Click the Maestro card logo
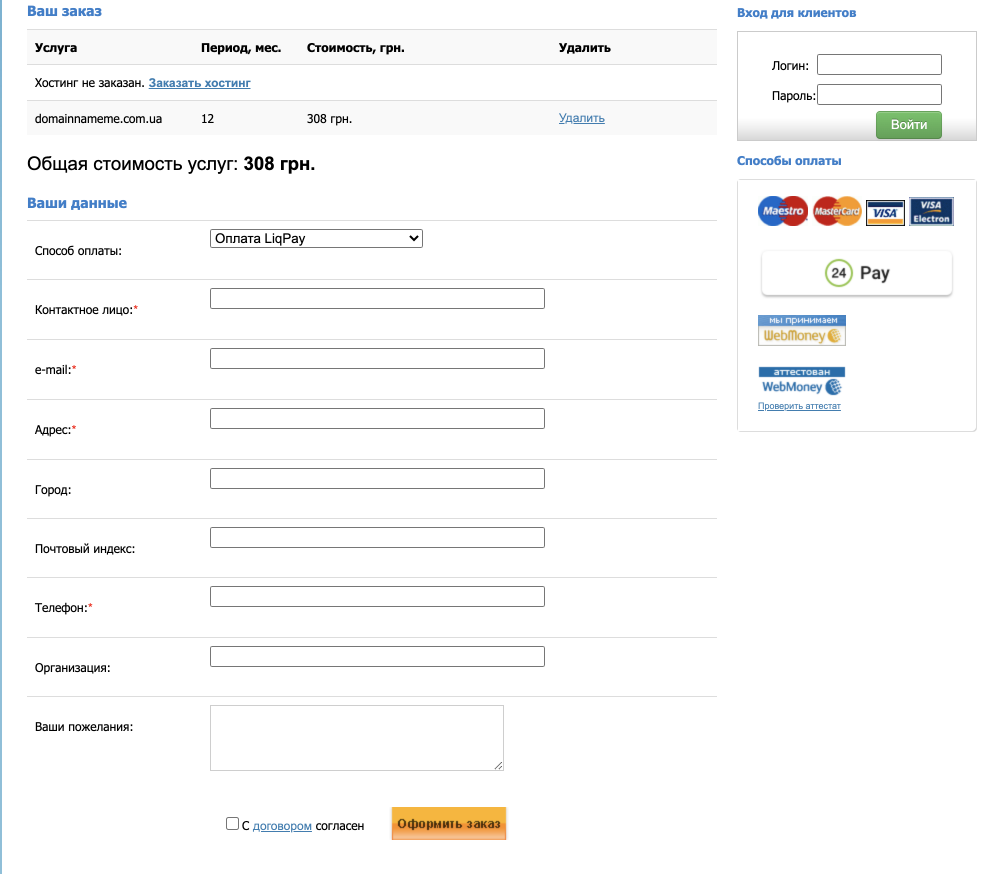Viewport: 1002px width, 874px height. tap(783, 211)
